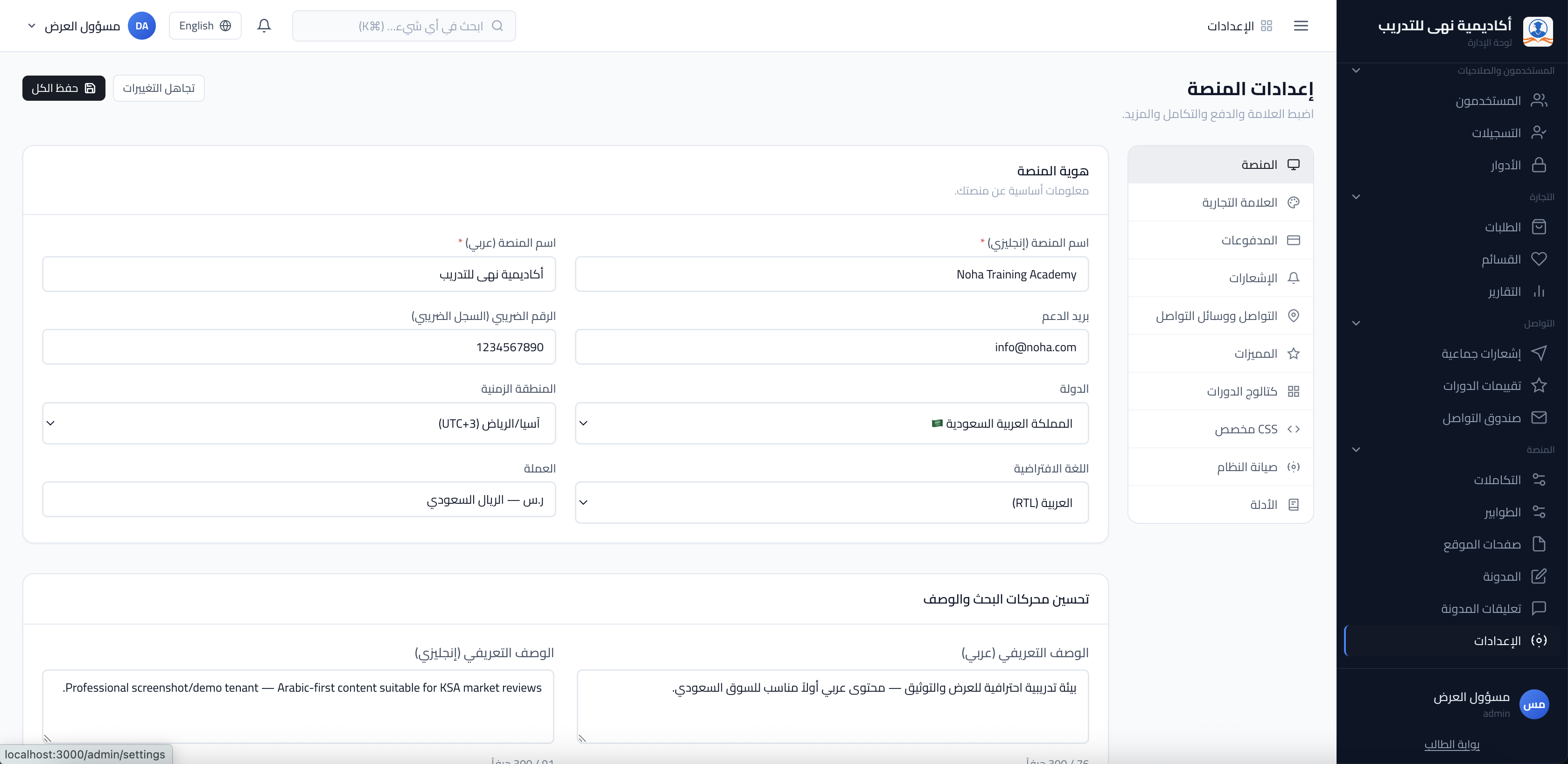Image resolution: width=1568 pixels, height=764 pixels.
Task: Open the الأدلة settings tab
Action: [x=1220, y=504]
